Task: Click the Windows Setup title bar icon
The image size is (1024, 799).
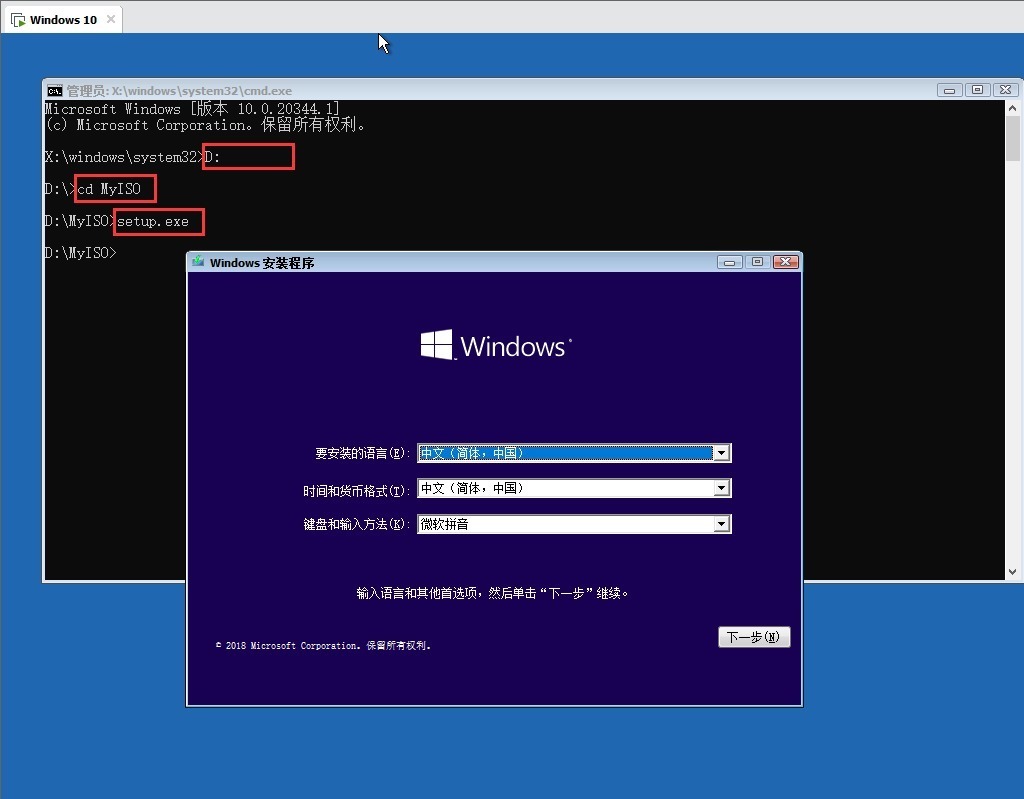Action: click(198, 262)
